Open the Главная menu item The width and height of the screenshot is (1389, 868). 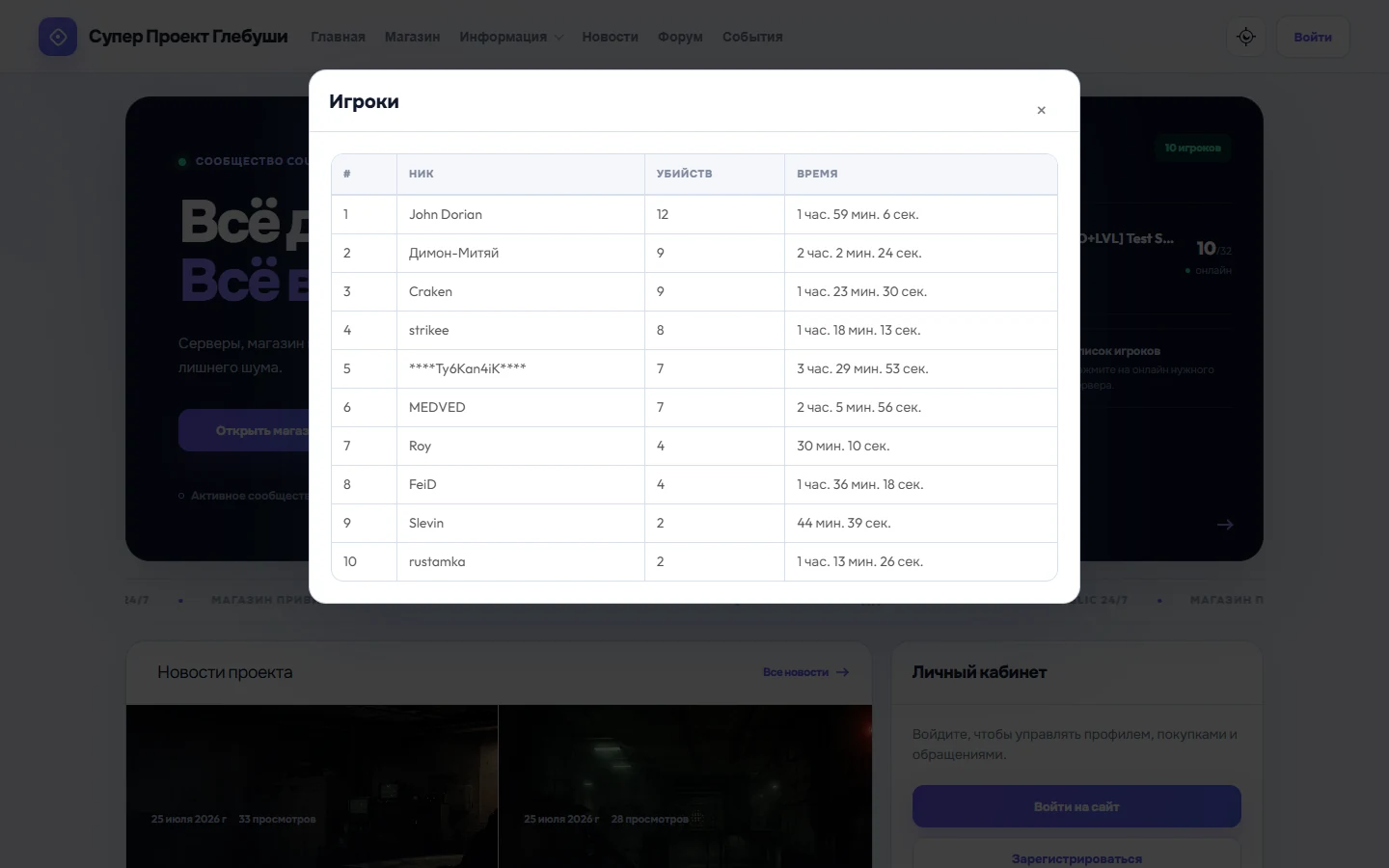(x=338, y=37)
